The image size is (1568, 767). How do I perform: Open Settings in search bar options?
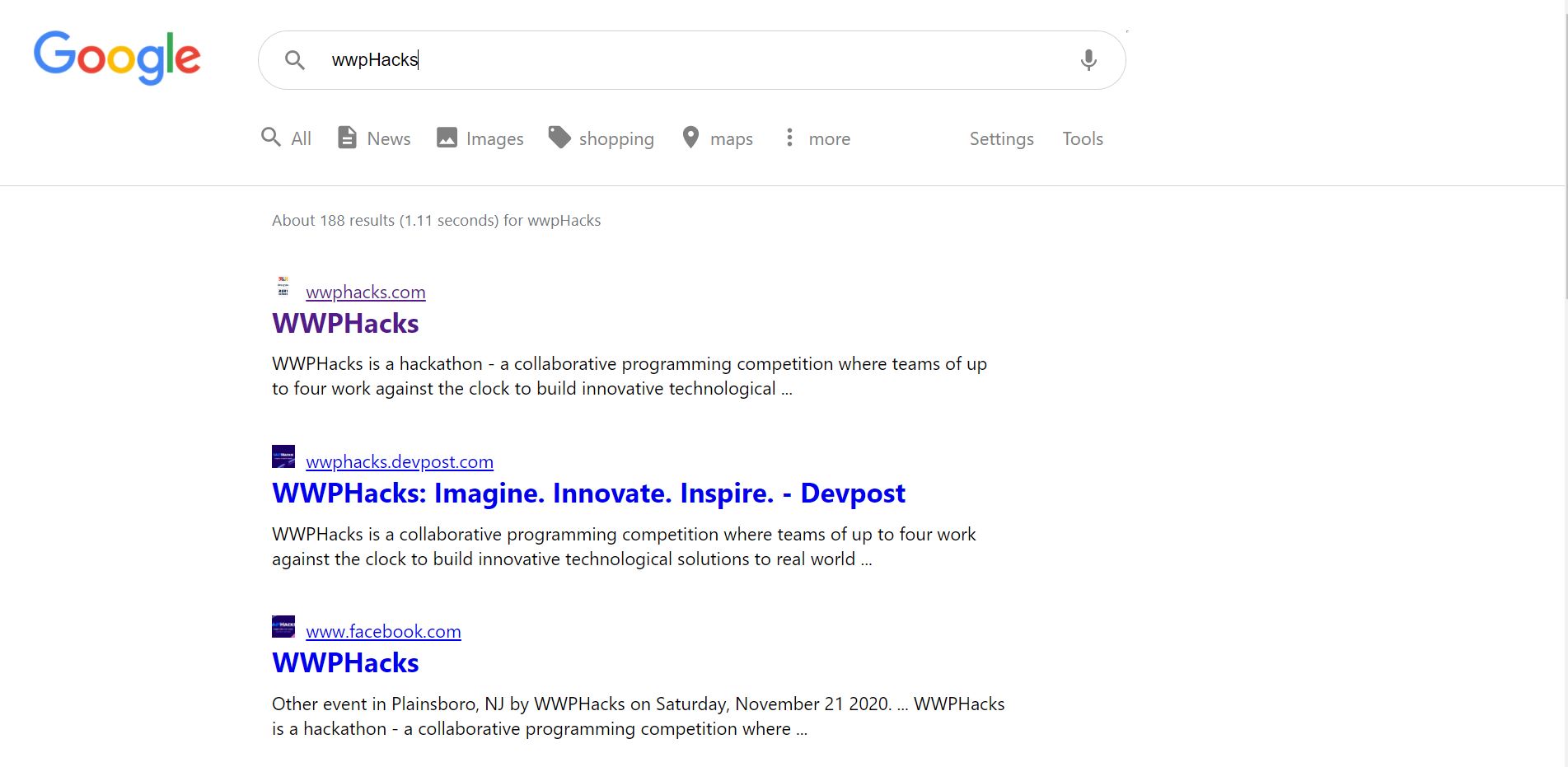coord(1001,138)
